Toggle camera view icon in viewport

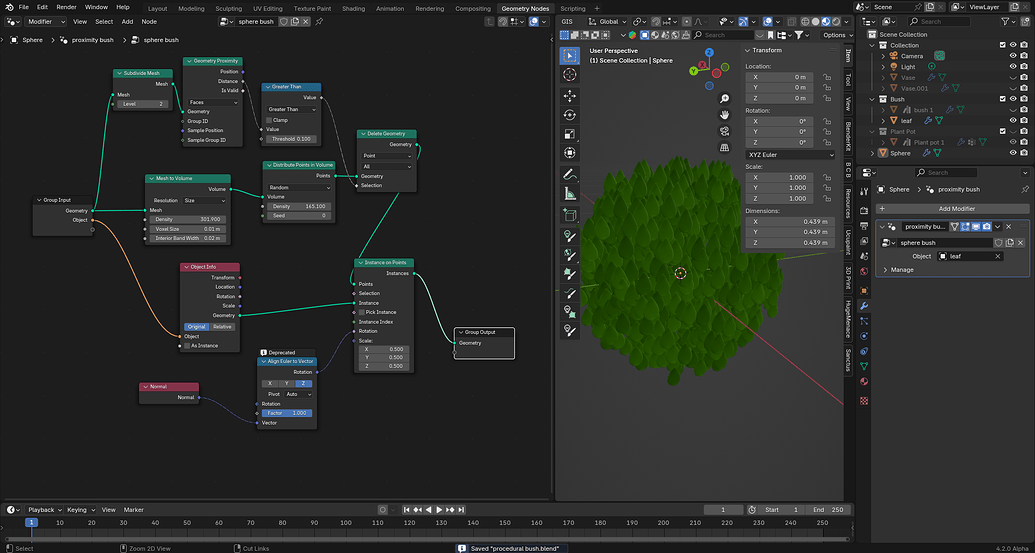point(724,131)
